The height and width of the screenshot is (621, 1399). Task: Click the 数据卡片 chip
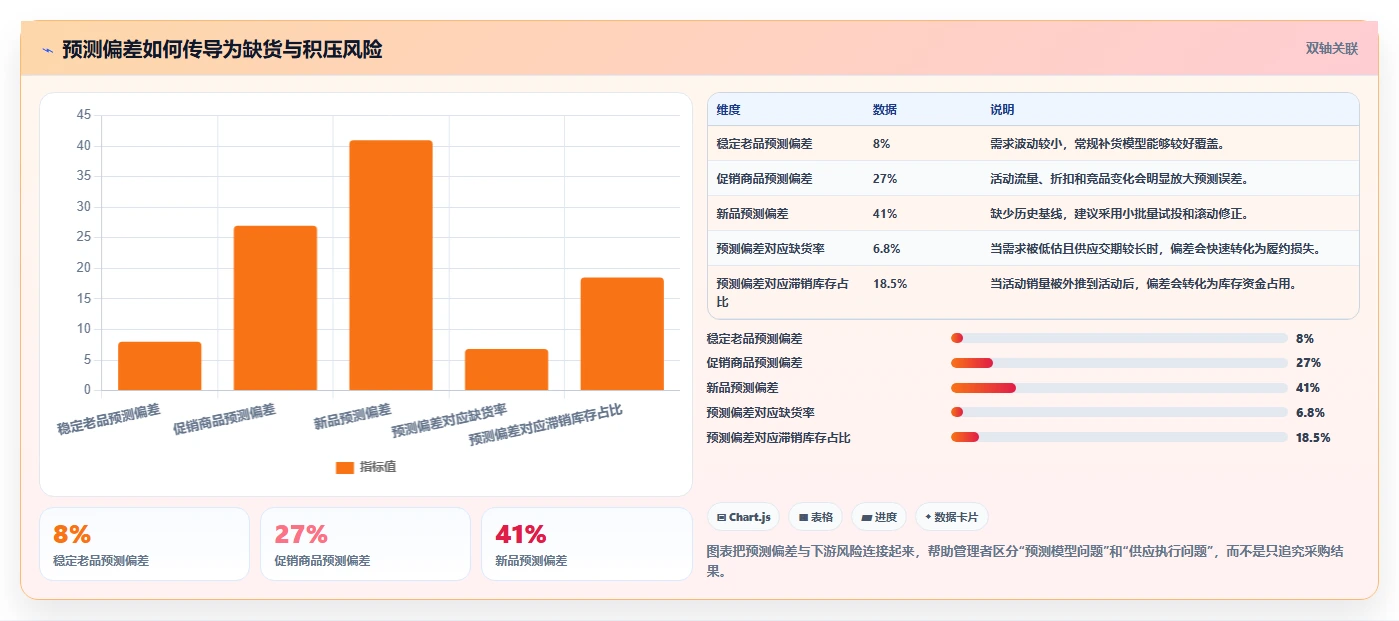click(951, 517)
